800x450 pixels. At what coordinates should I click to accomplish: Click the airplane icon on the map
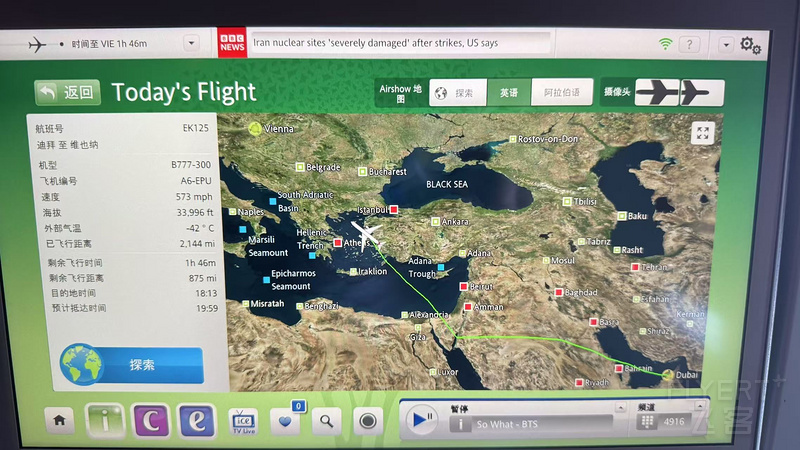pos(366,235)
